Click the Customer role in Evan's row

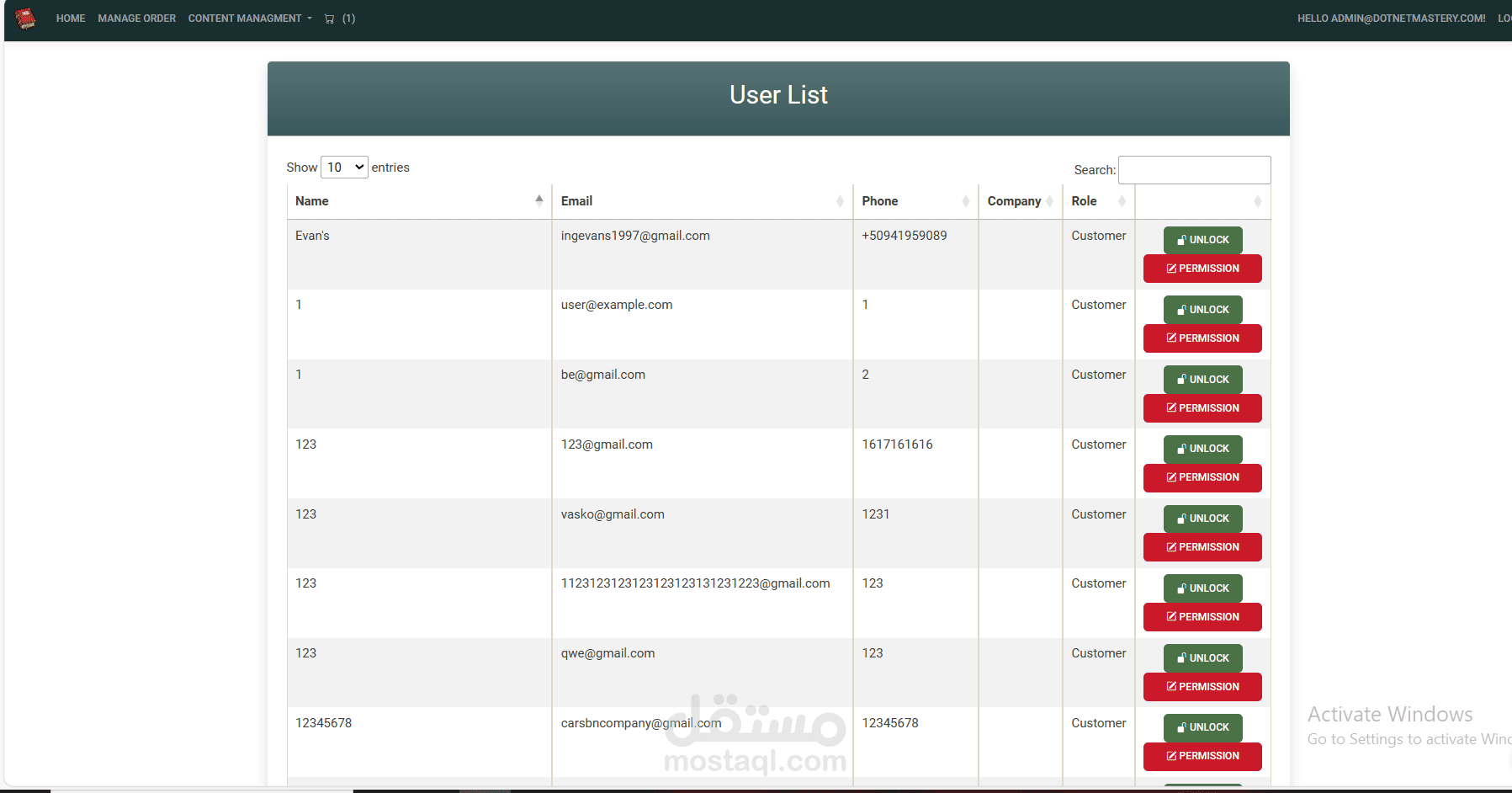(1099, 236)
